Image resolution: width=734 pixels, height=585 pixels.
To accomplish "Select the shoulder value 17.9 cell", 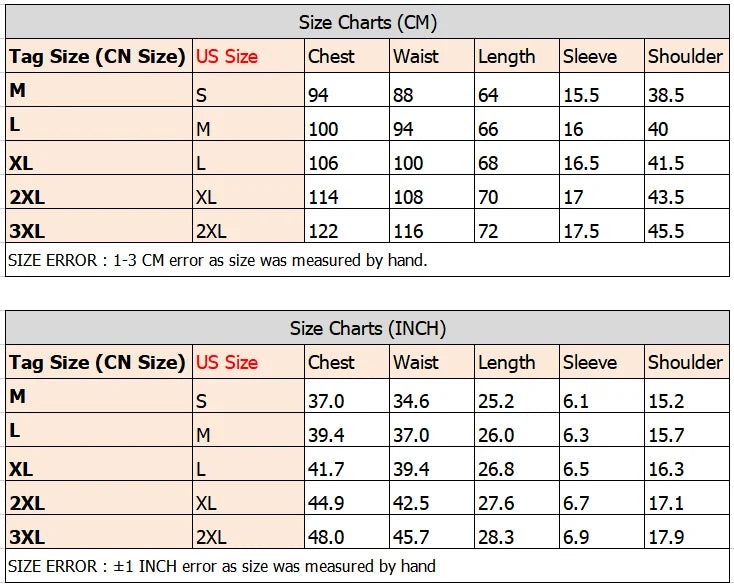I will pyautogui.click(x=666, y=537).
